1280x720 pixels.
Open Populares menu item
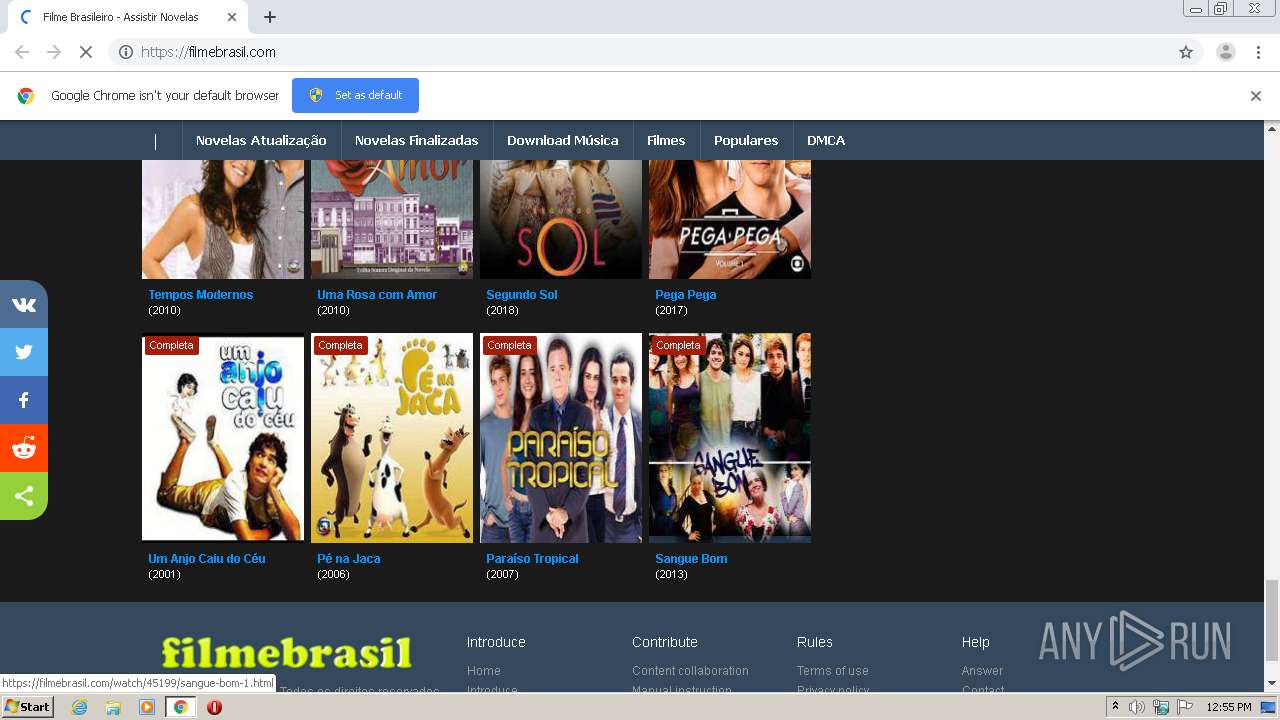click(746, 140)
